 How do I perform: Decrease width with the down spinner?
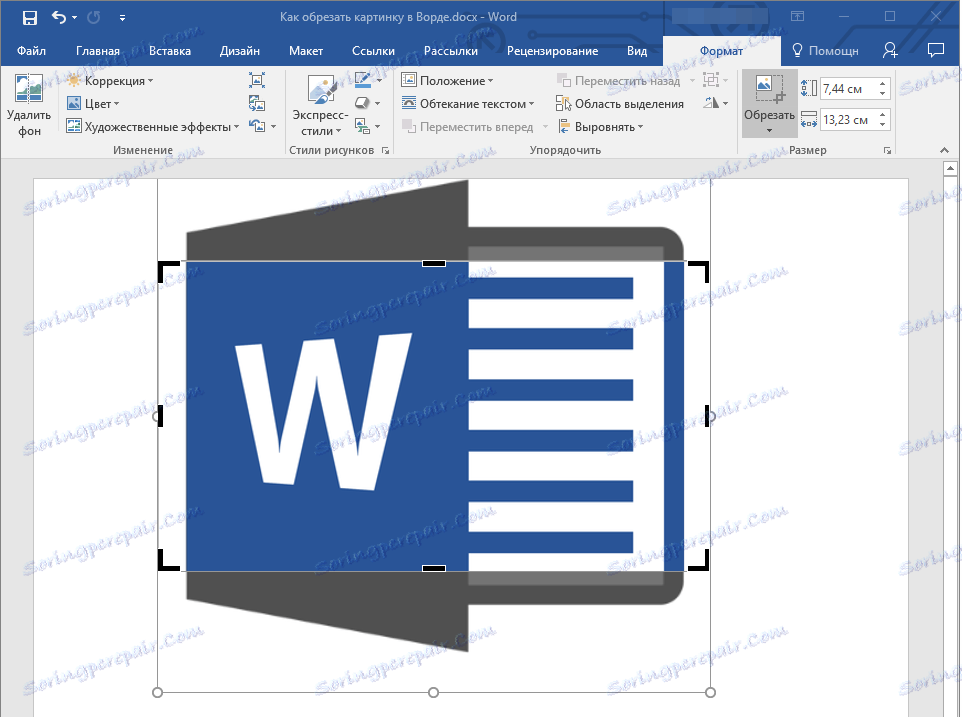point(882,125)
